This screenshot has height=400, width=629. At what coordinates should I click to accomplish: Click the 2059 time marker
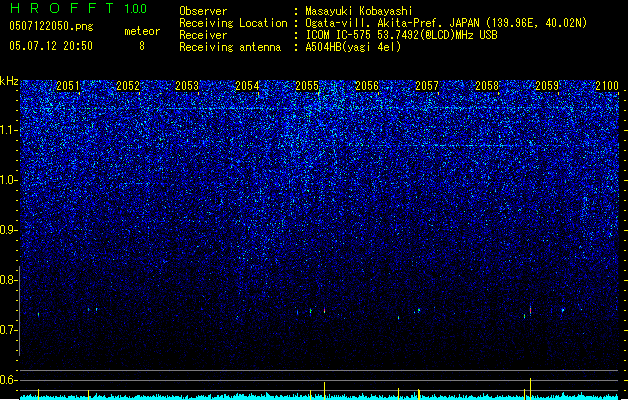547,86
